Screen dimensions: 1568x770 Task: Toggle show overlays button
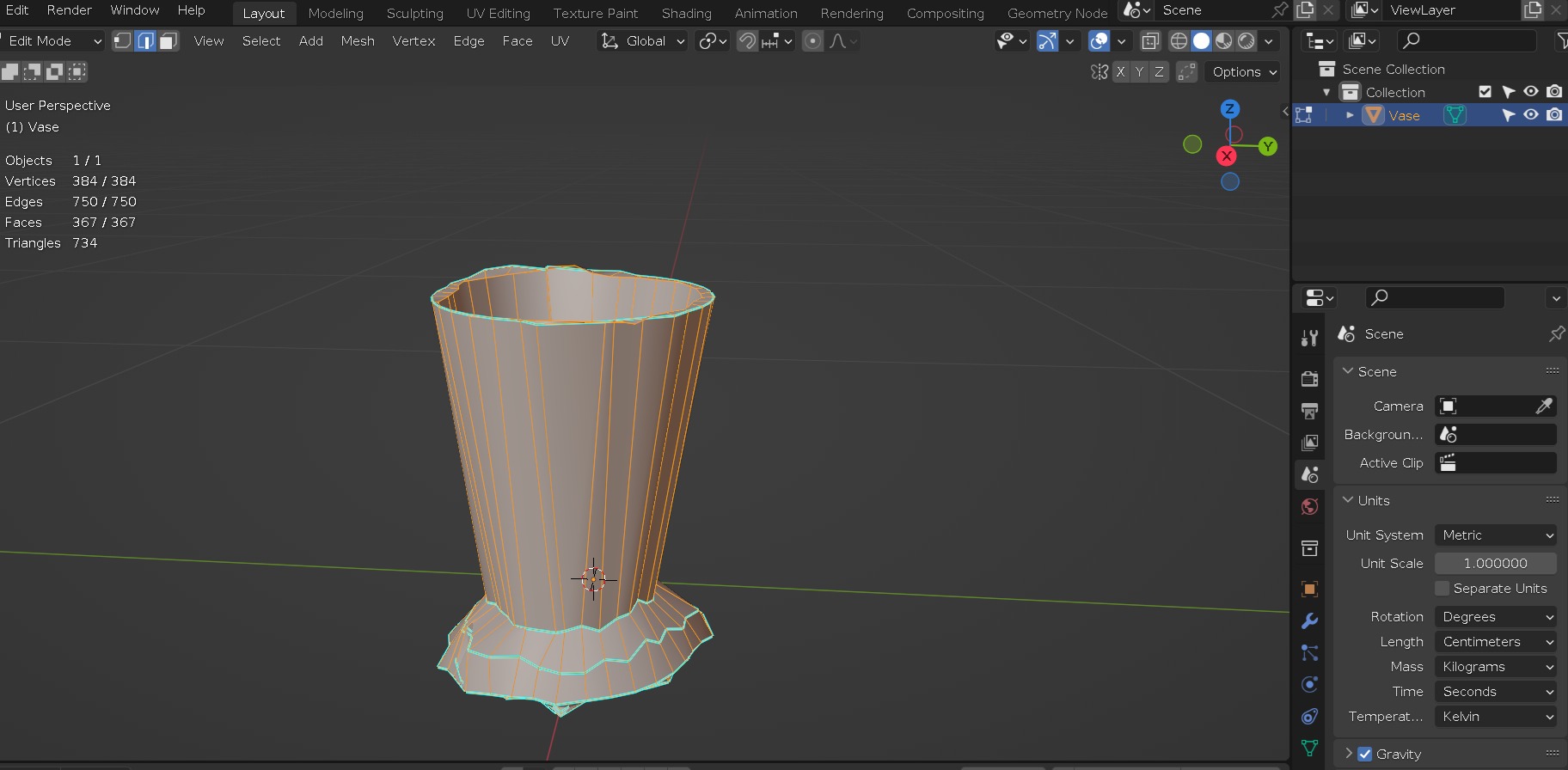pyautogui.click(x=1099, y=41)
